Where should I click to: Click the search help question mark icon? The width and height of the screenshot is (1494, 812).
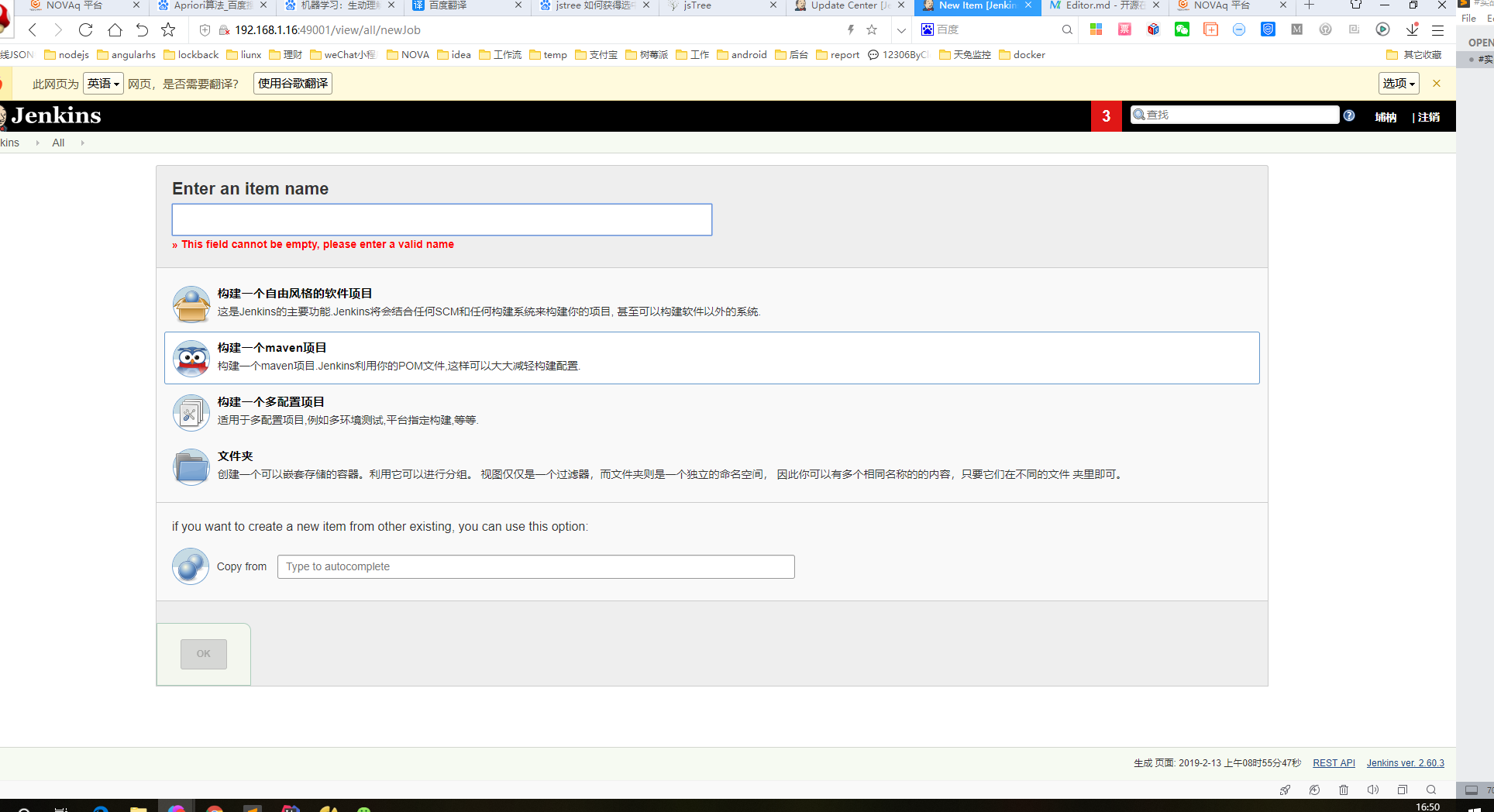tap(1349, 115)
